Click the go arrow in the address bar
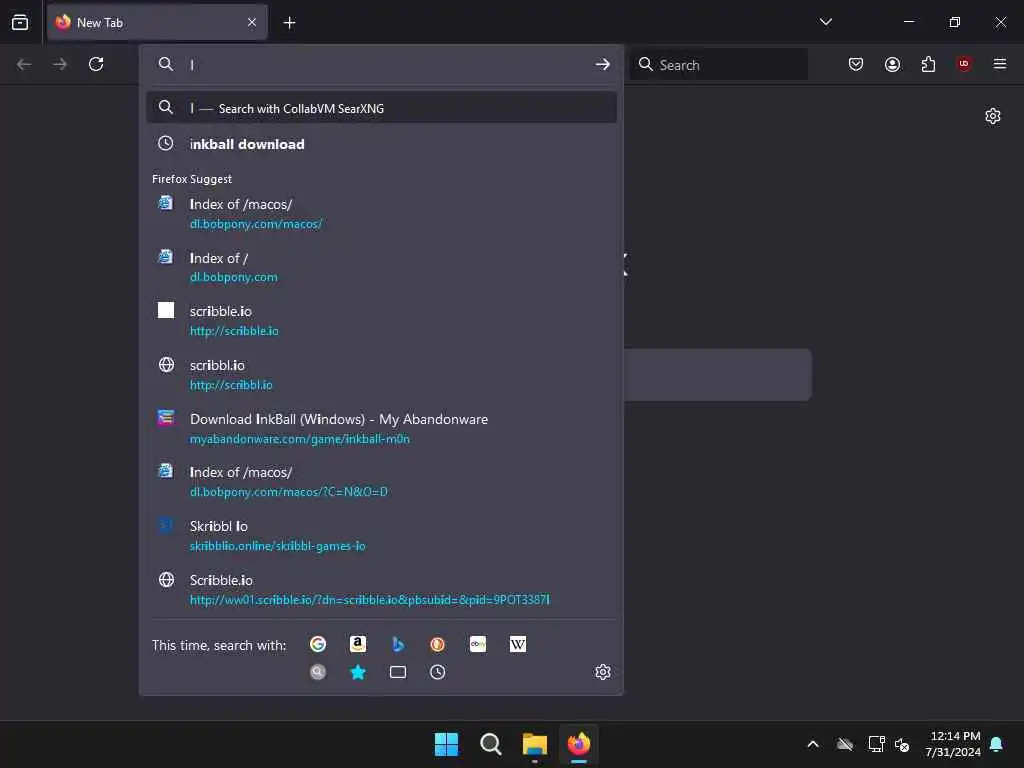 pyautogui.click(x=603, y=64)
